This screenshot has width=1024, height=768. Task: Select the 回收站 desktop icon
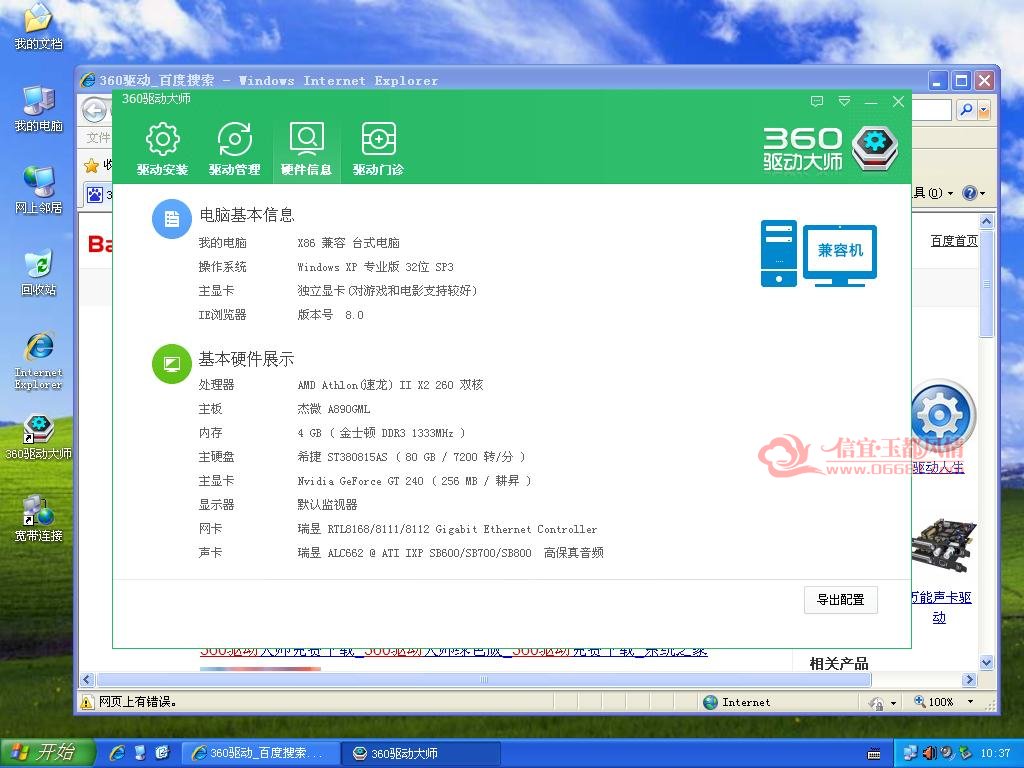[x=39, y=273]
